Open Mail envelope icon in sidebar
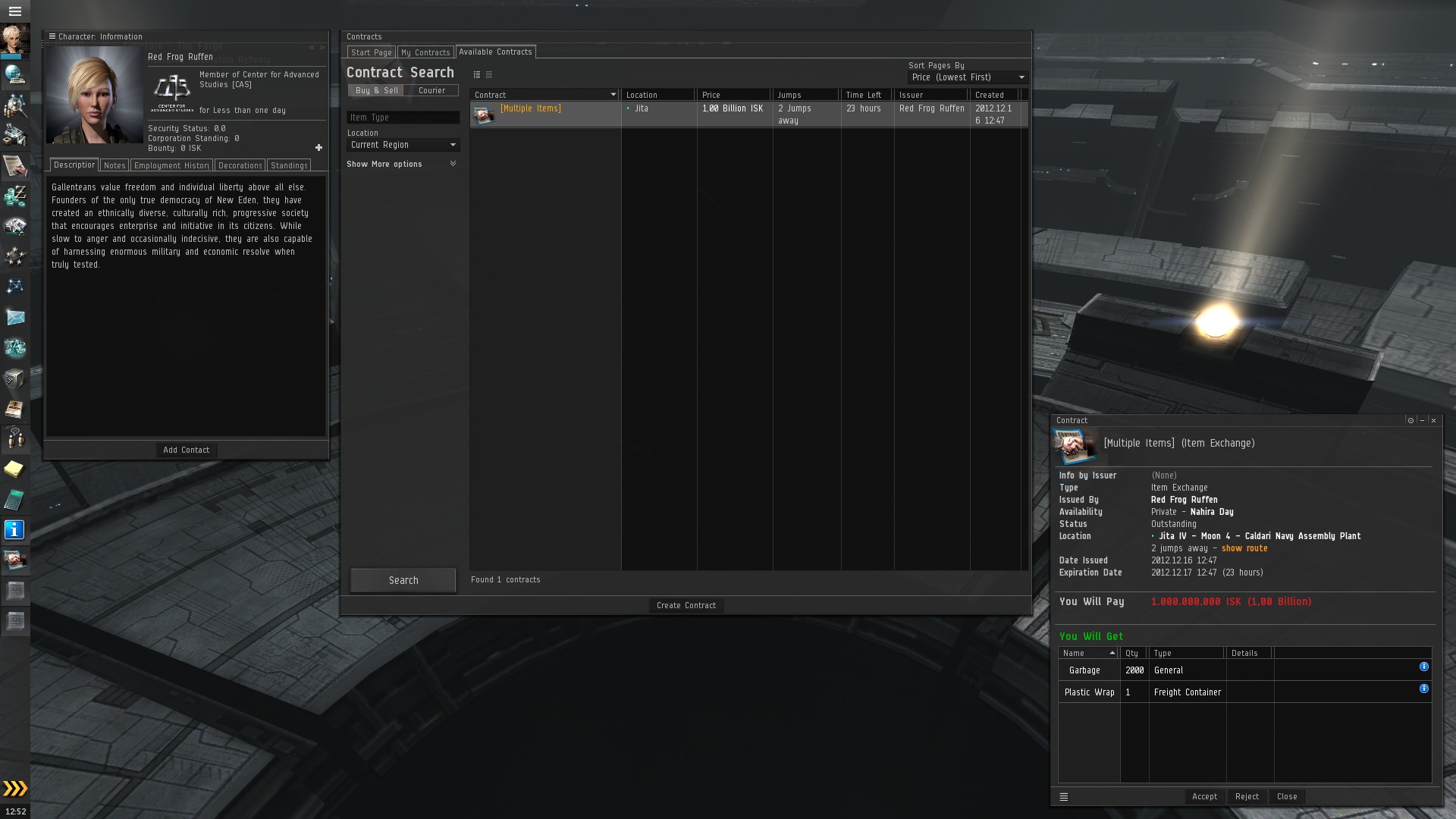1456x819 pixels. 15,318
